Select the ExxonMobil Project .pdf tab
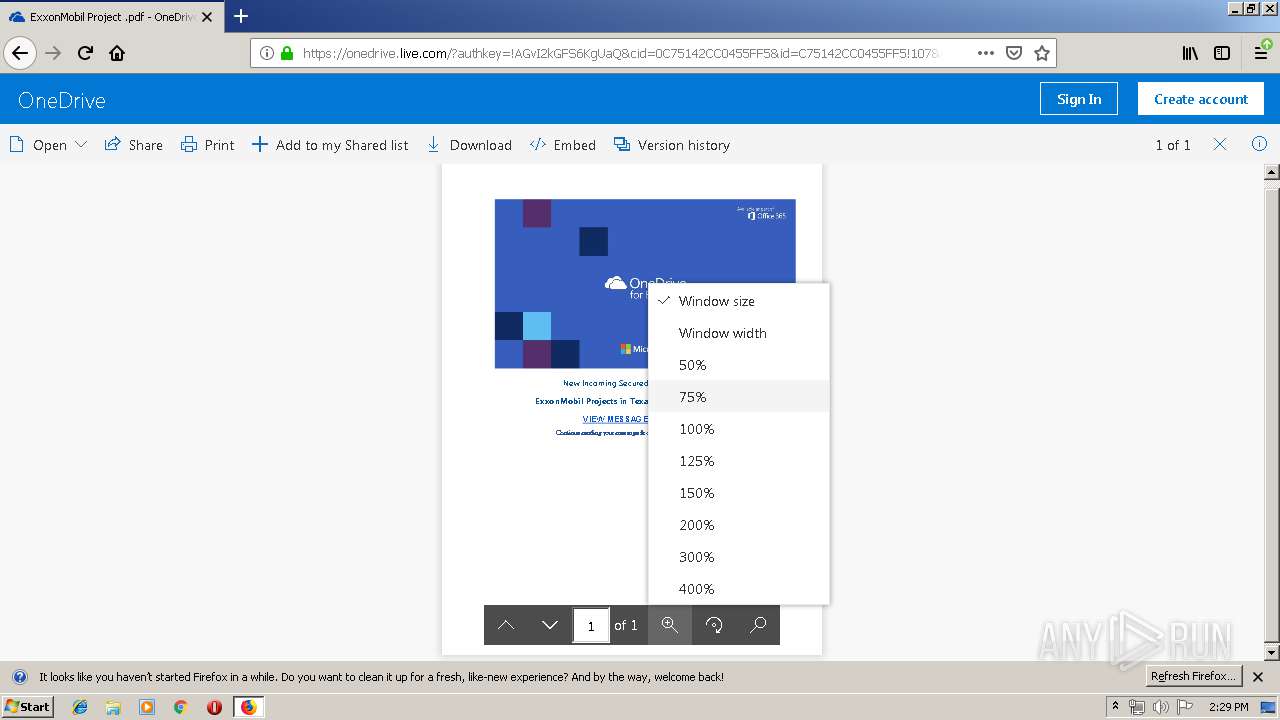Image resolution: width=1280 pixels, height=720 pixels. pos(110,16)
